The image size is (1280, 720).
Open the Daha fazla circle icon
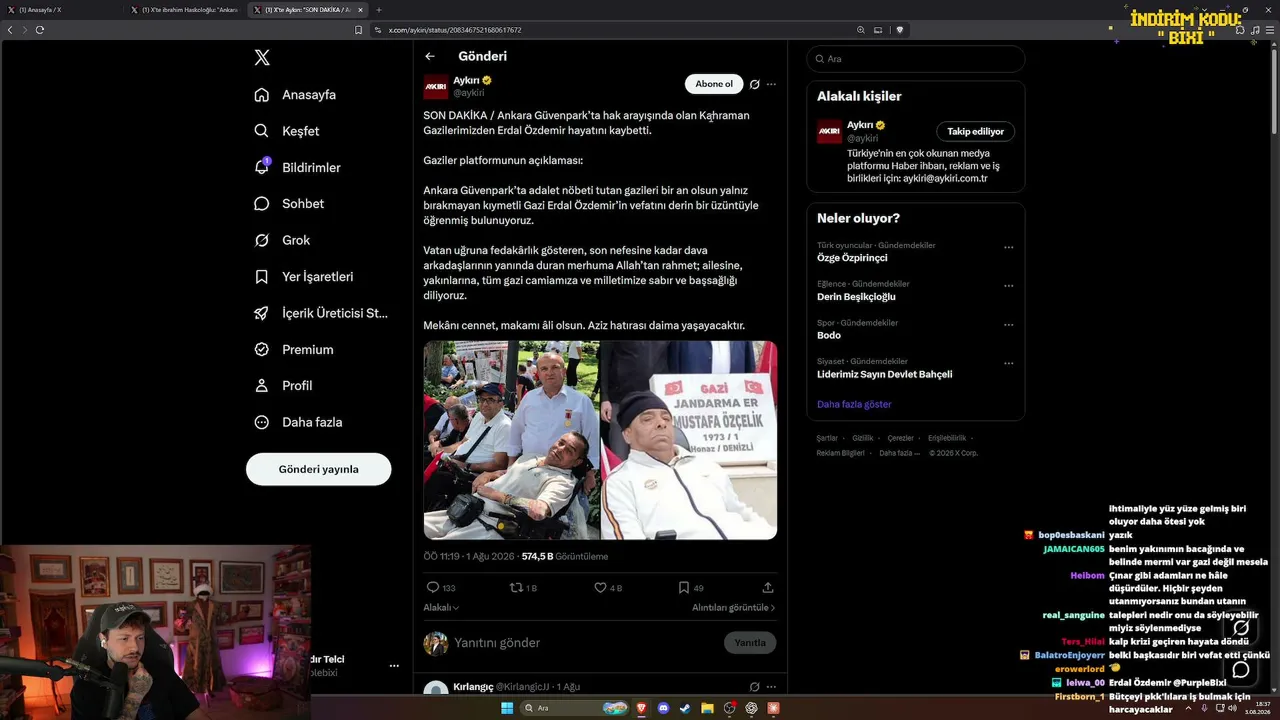[x=262, y=422]
